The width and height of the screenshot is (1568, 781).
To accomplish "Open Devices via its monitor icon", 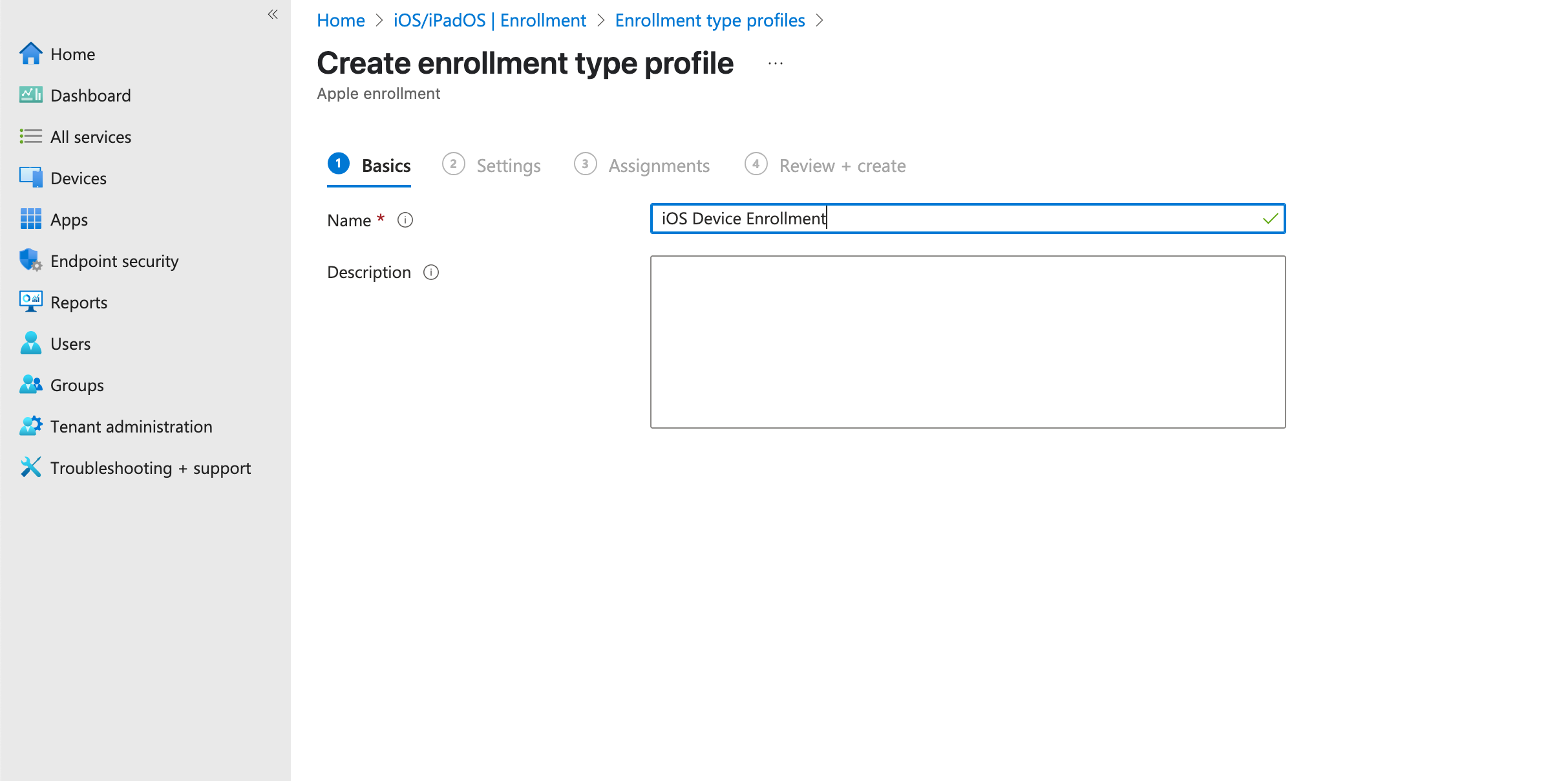I will click(x=30, y=178).
